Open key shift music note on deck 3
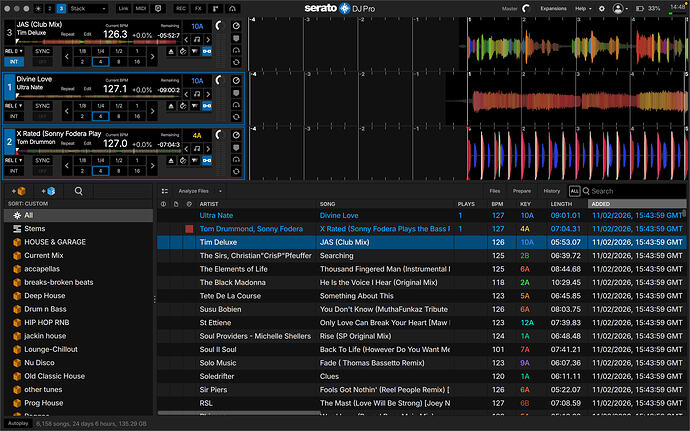The height and width of the screenshot is (431, 690). pyautogui.click(x=197, y=40)
